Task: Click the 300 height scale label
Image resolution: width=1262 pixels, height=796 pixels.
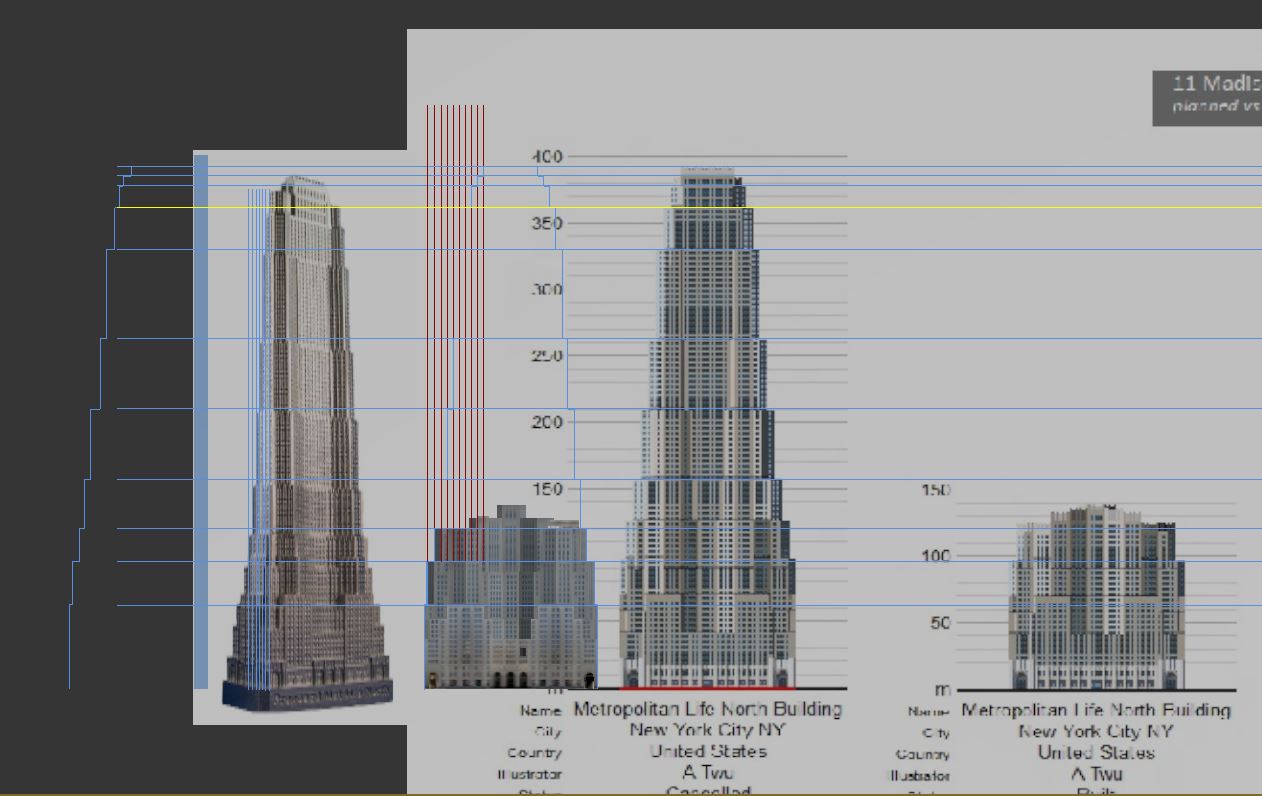Action: point(548,290)
